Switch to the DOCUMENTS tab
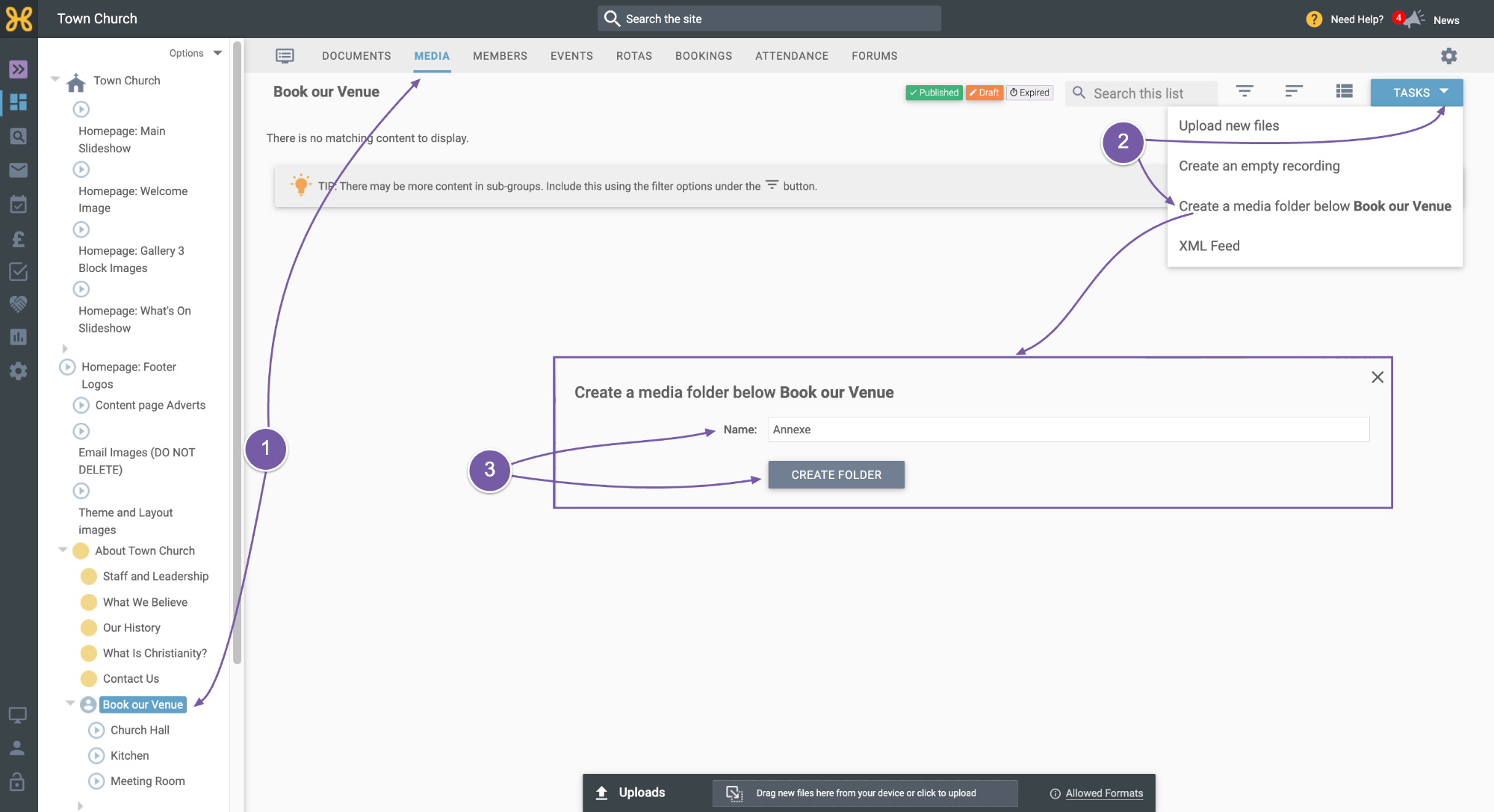Image resolution: width=1494 pixels, height=812 pixels. [356, 56]
